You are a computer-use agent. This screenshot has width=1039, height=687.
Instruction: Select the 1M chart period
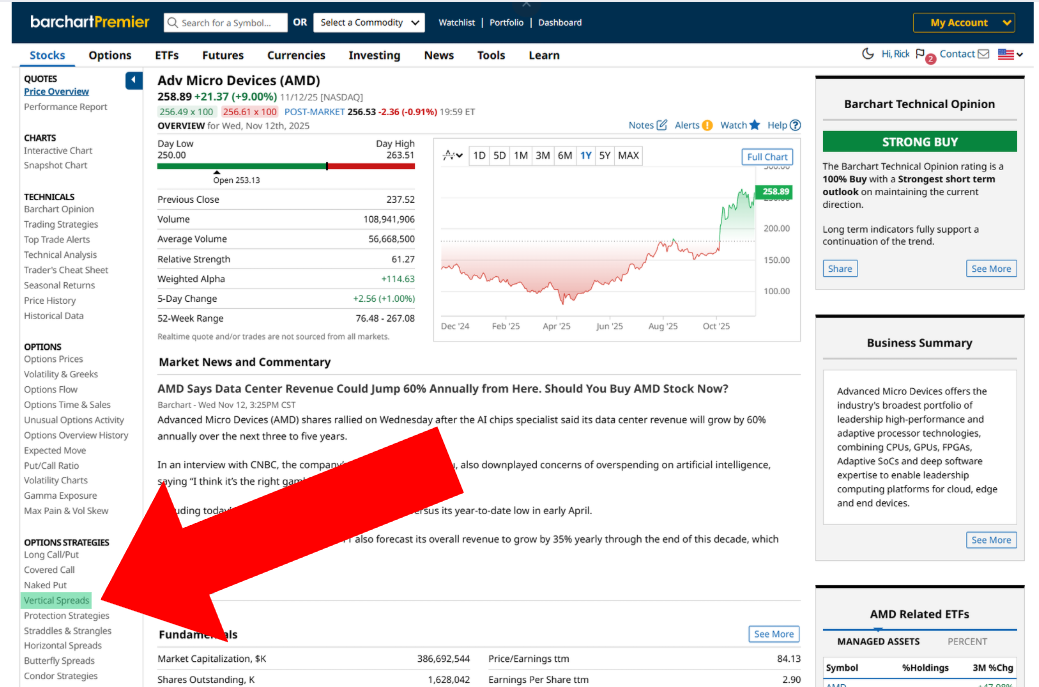pos(521,156)
